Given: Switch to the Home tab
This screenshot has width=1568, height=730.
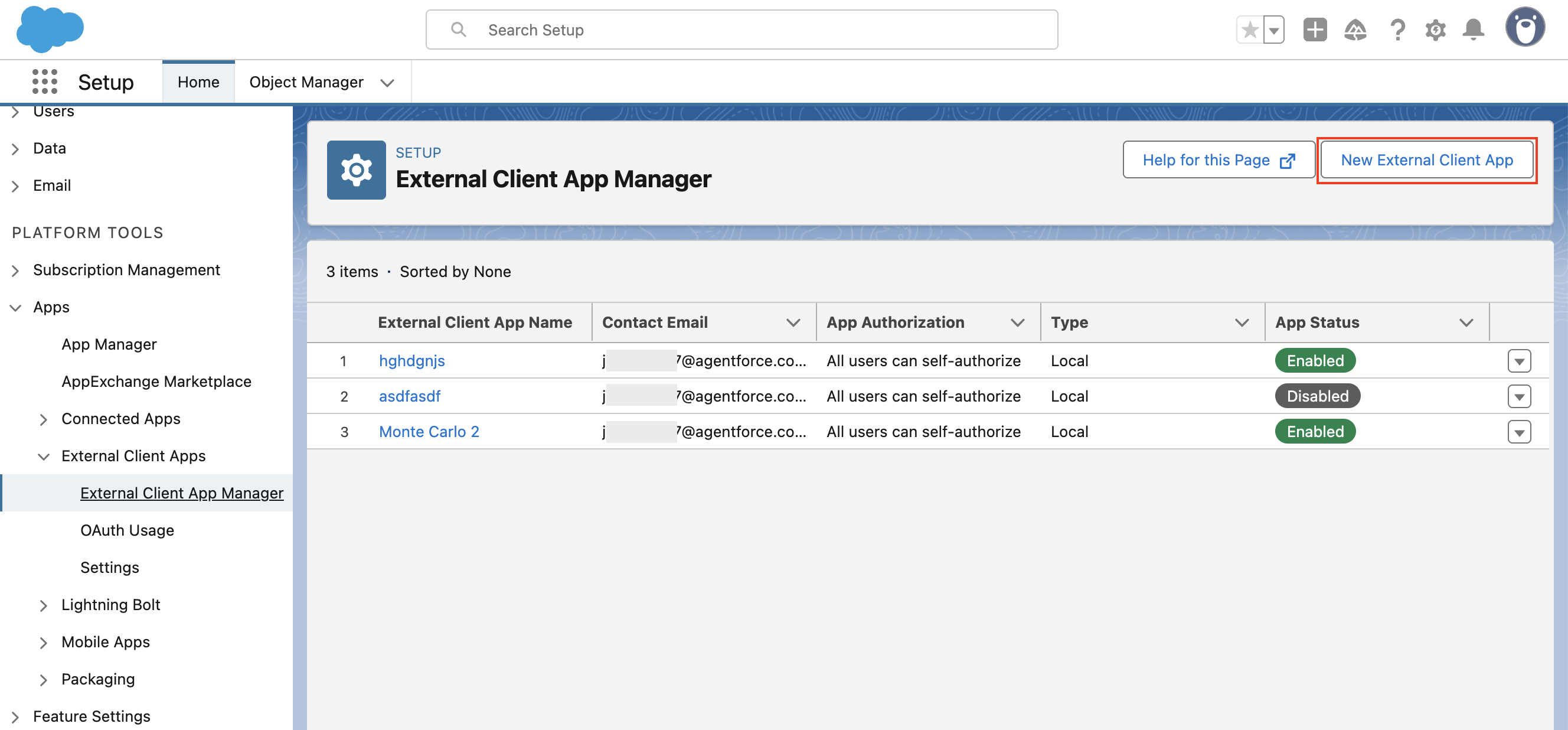Looking at the screenshot, I should (198, 82).
